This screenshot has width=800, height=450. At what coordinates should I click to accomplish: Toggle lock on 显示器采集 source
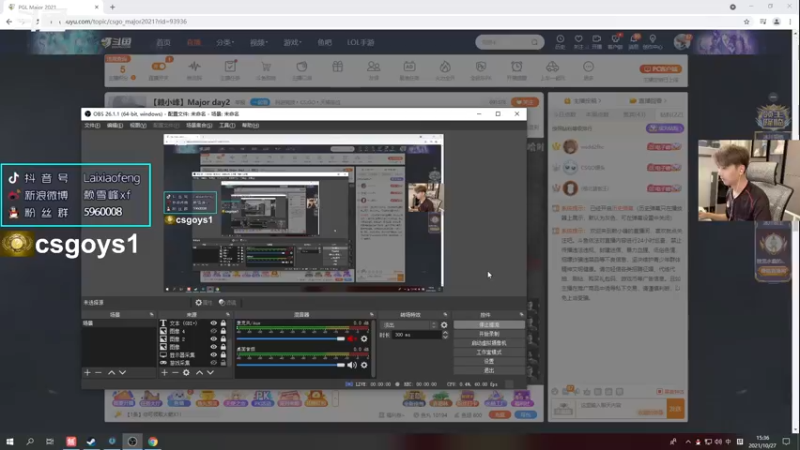coord(223,355)
